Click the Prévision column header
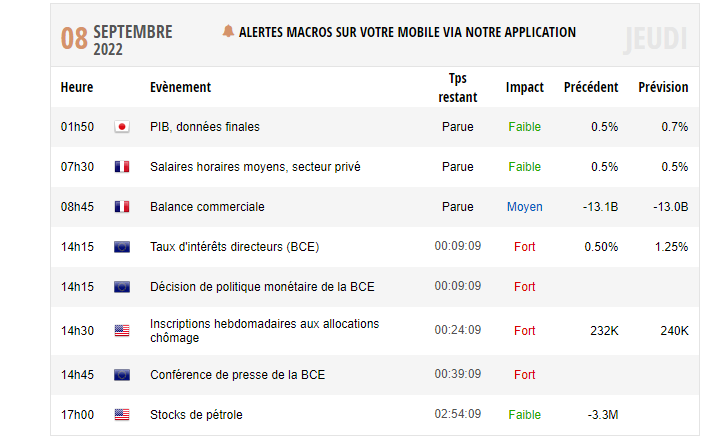 tap(663, 87)
